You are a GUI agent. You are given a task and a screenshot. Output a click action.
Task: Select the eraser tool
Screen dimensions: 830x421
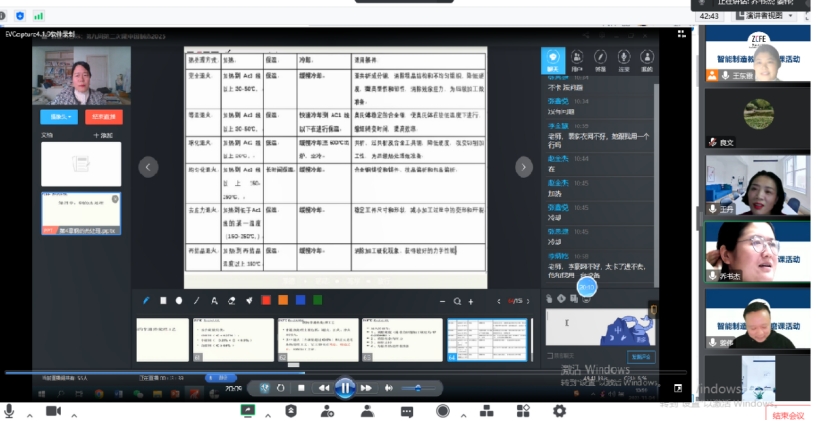231,301
